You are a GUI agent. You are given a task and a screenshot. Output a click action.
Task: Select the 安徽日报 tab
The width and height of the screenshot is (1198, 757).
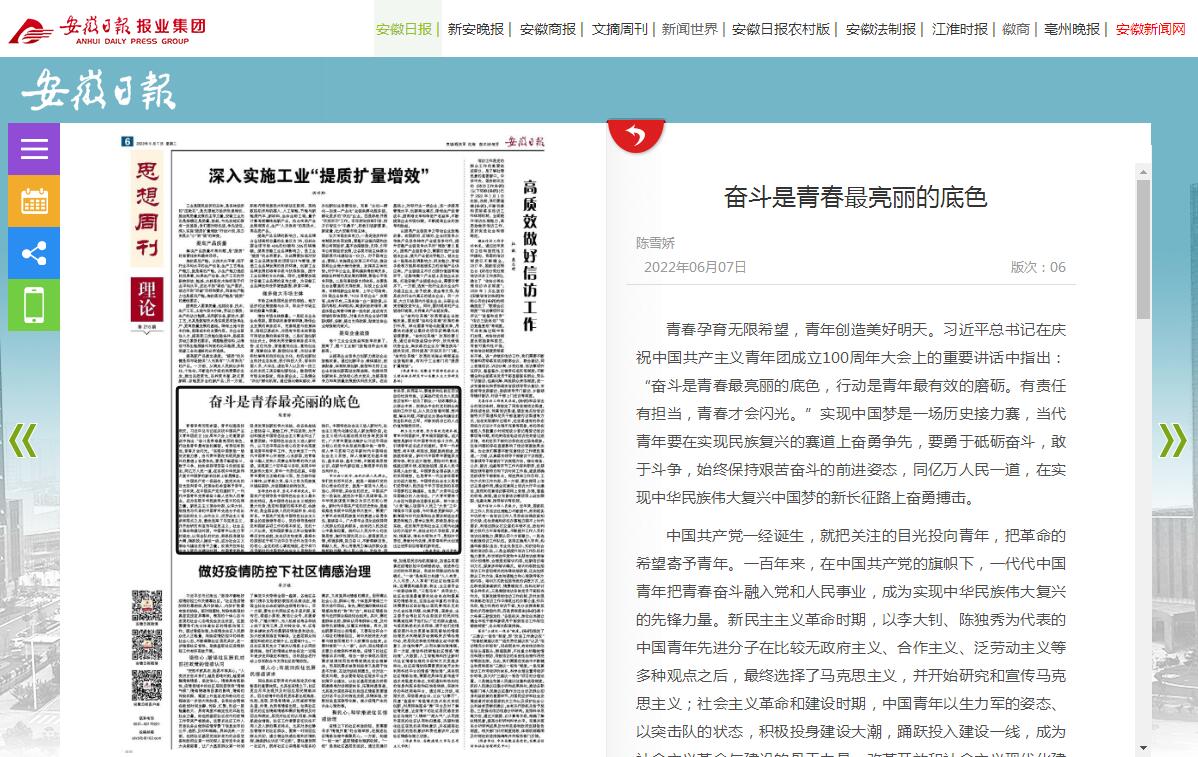[x=404, y=29]
